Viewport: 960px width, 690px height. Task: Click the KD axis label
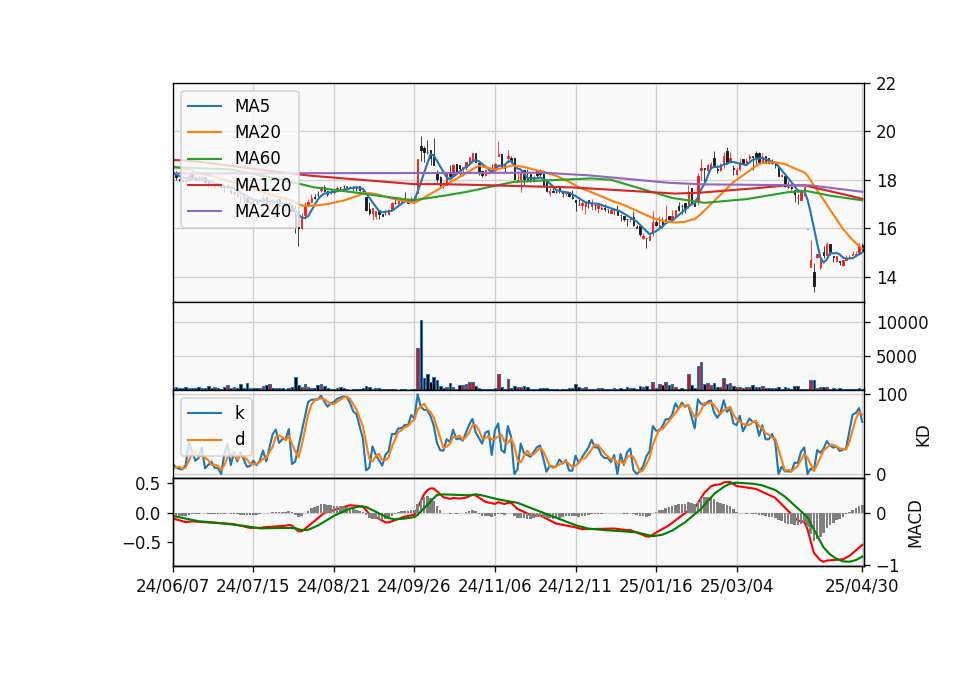922,436
